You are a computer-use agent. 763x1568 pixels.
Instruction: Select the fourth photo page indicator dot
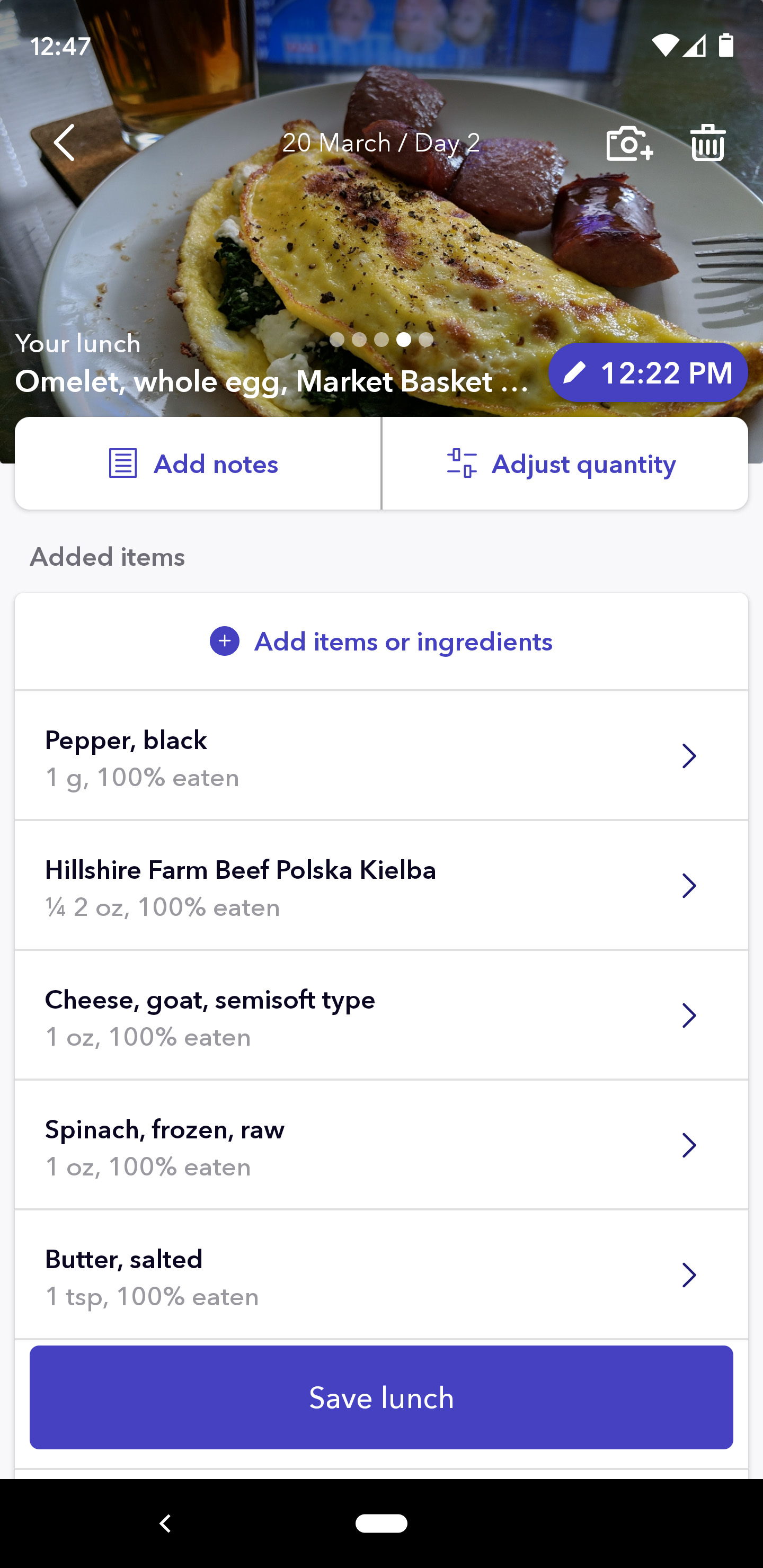[404, 340]
